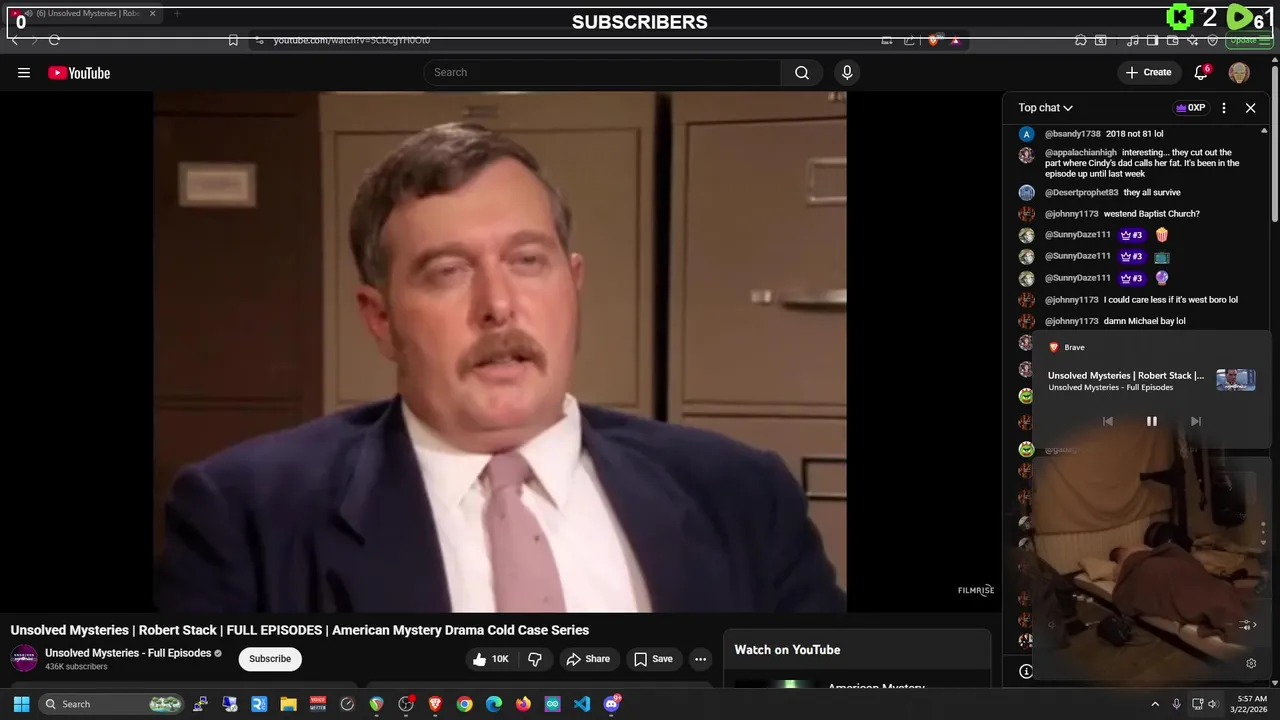The width and height of the screenshot is (1280, 720).
Task: Like the video with thumbs up
Action: tap(492, 659)
